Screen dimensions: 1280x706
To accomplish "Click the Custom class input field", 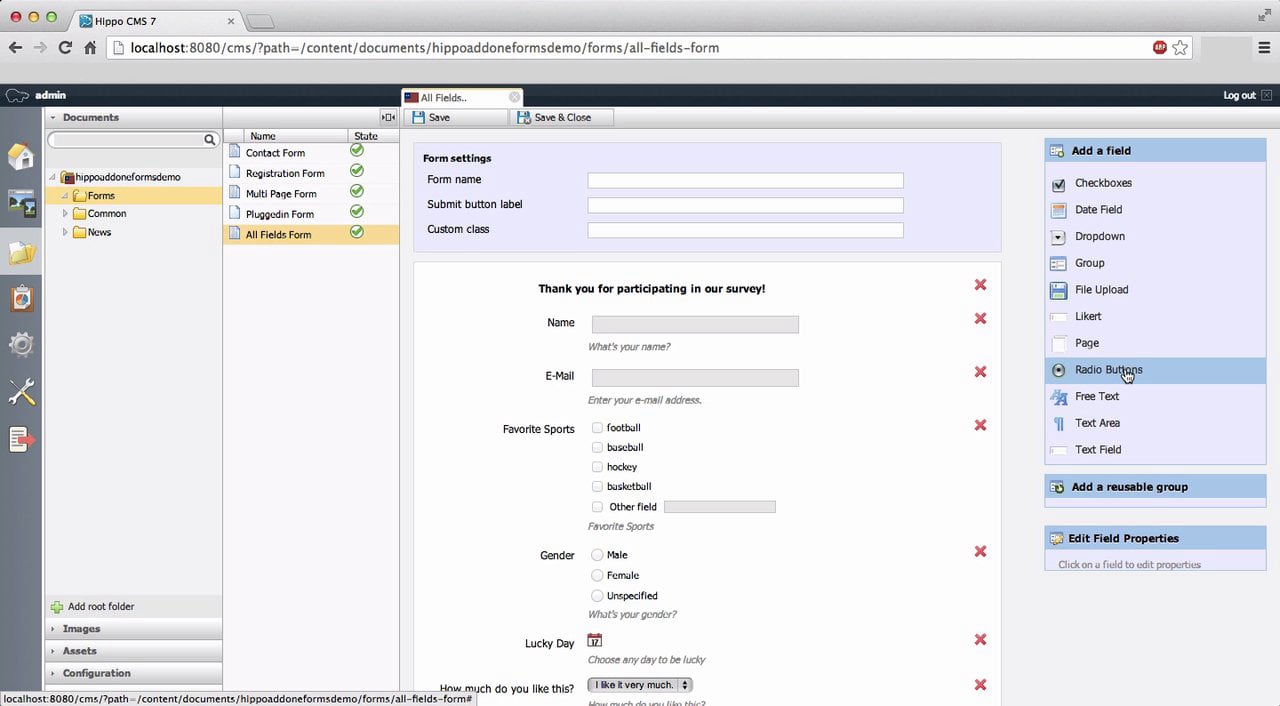I will pos(745,230).
